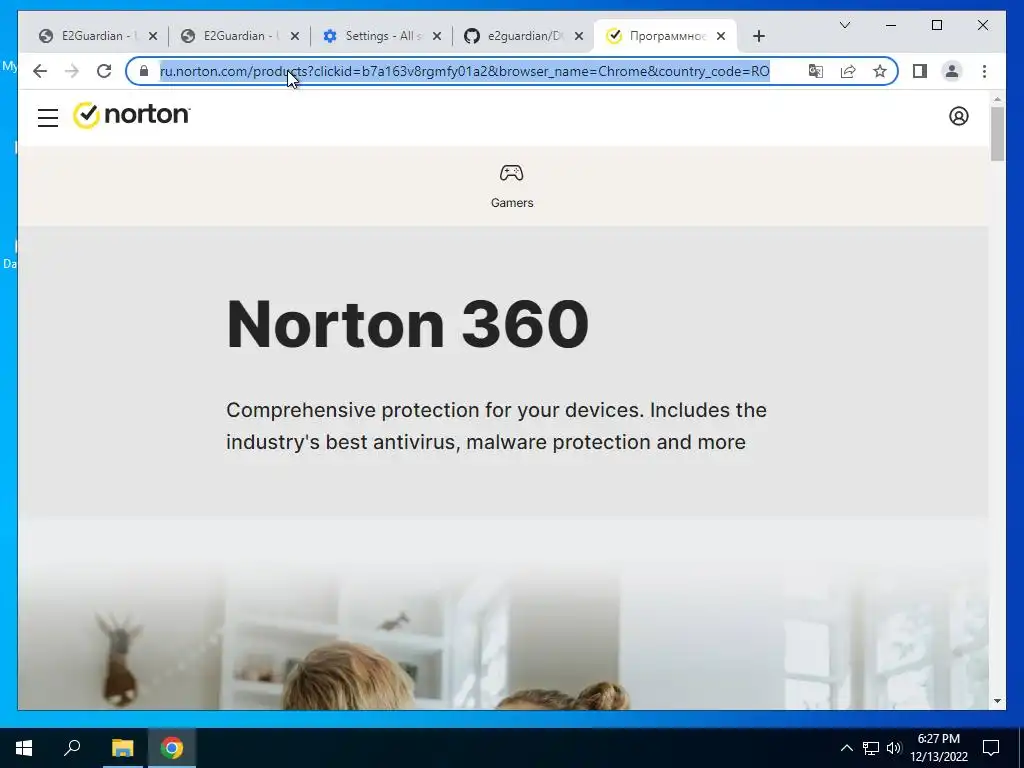Close the Settings tab

[x=437, y=36]
